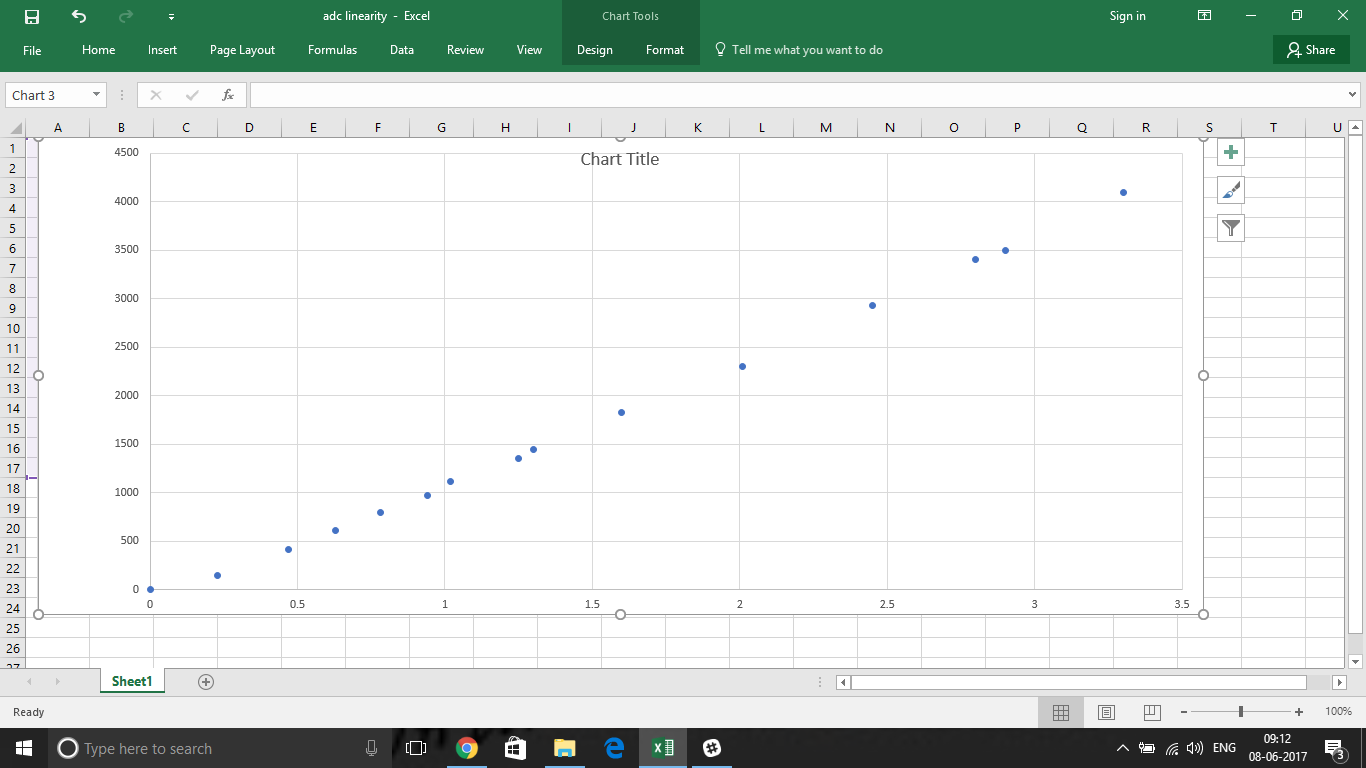Show hidden system tray icons

[x=1122, y=748]
